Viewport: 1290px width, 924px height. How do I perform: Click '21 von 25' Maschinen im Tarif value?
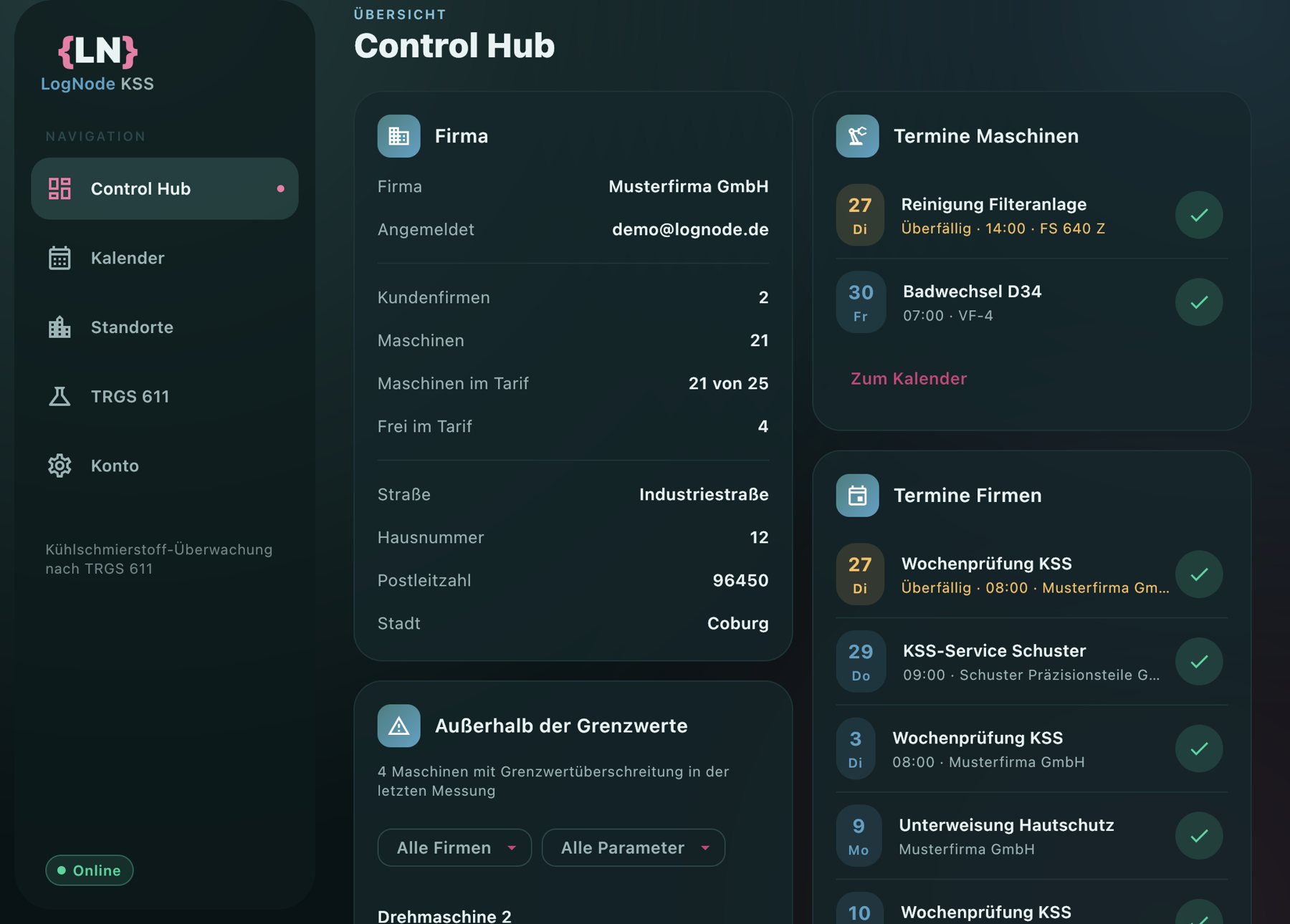pos(728,383)
